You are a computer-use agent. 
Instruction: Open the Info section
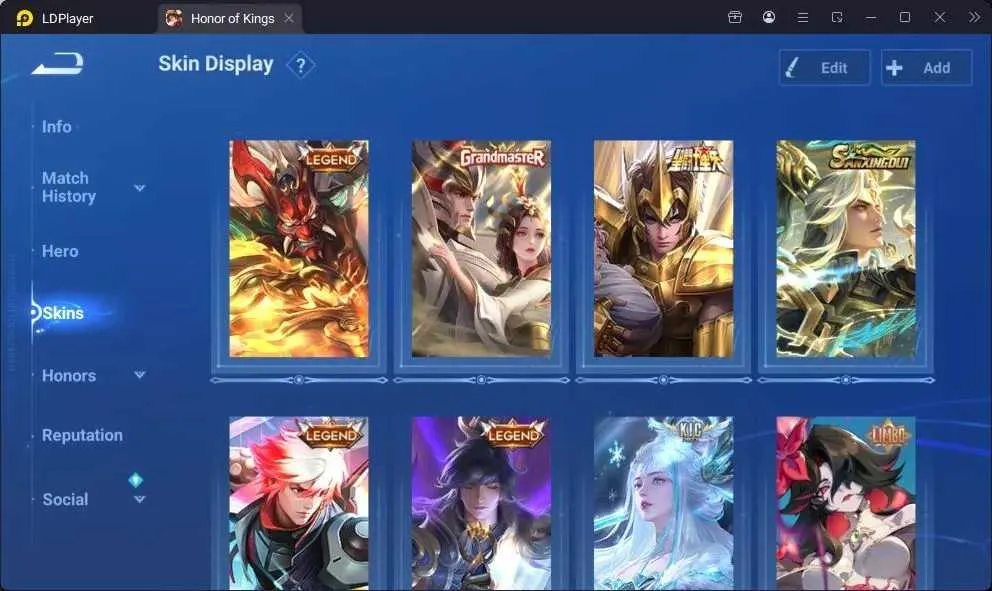[56, 127]
